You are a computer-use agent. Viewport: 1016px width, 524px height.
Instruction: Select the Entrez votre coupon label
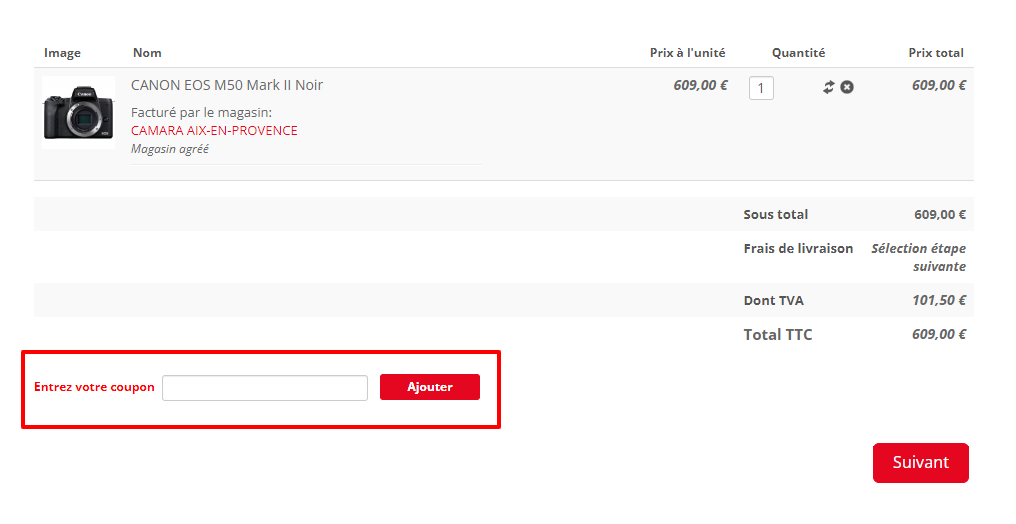click(94, 387)
